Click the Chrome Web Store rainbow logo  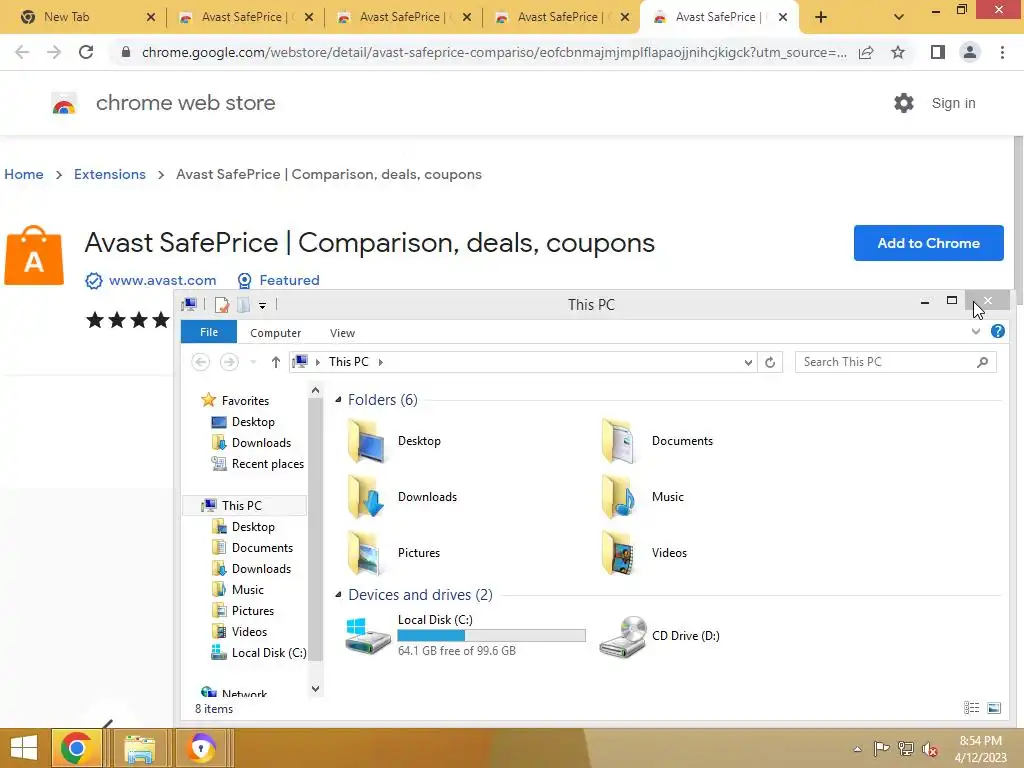pos(64,103)
